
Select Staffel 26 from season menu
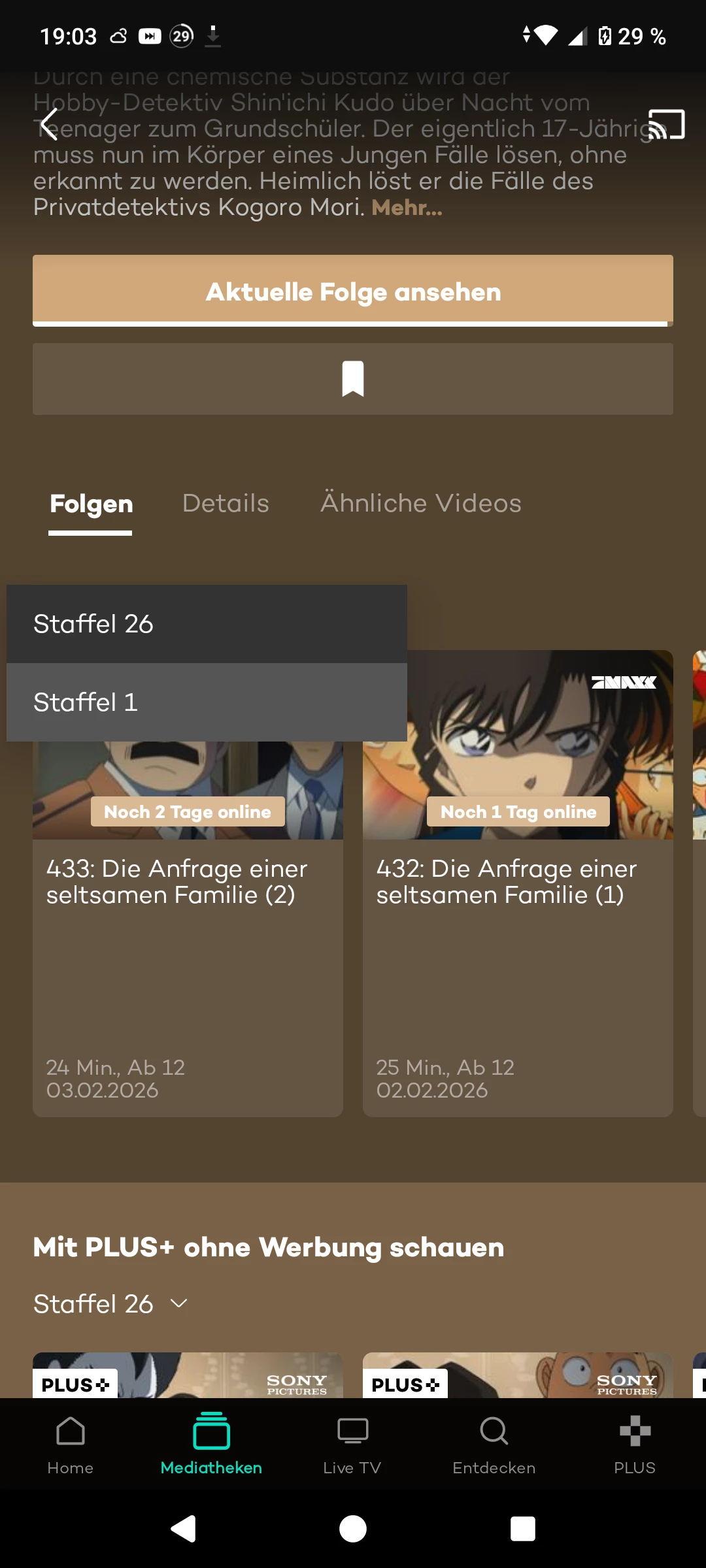[x=207, y=624]
